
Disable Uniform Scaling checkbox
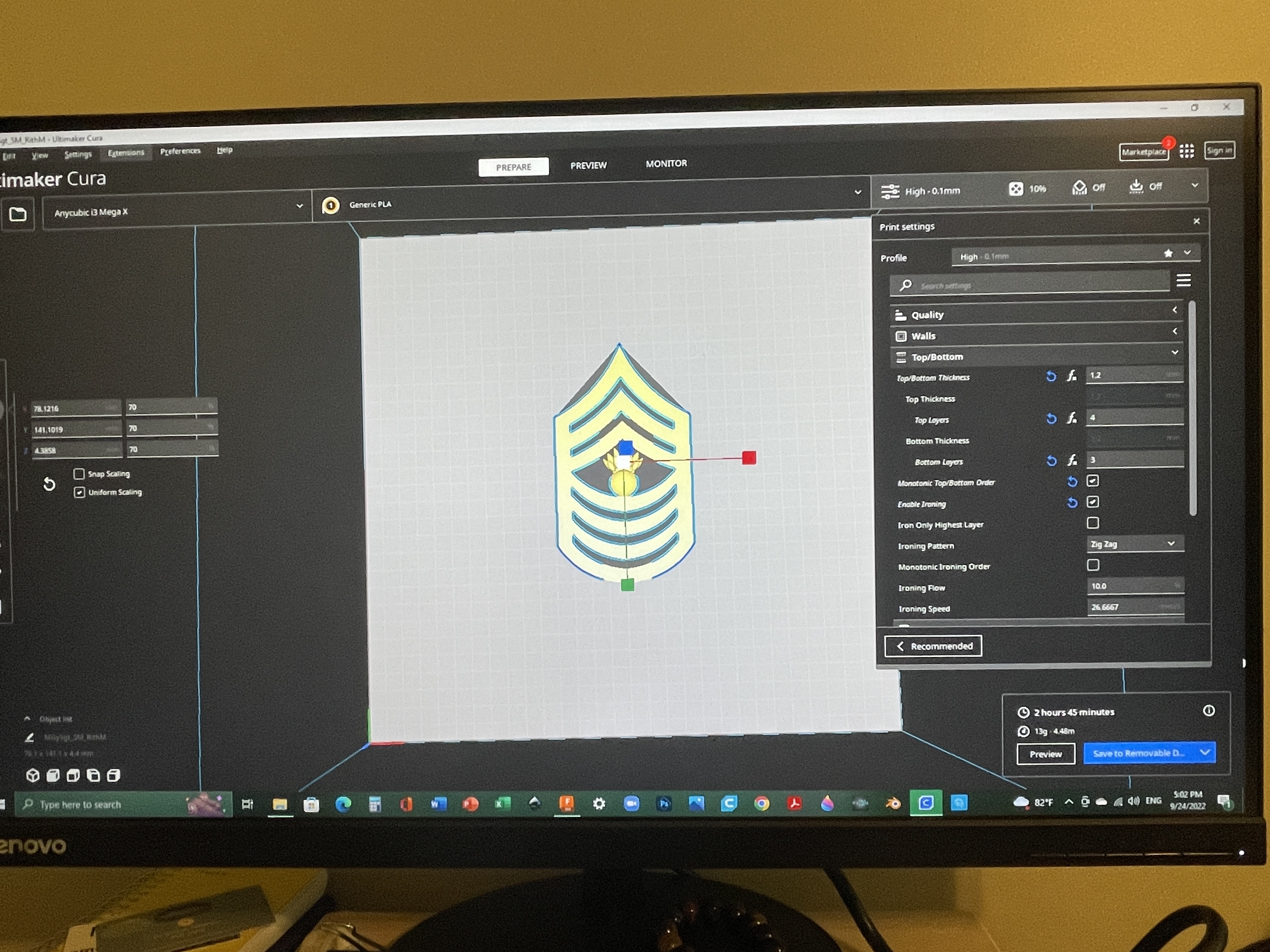click(79, 492)
